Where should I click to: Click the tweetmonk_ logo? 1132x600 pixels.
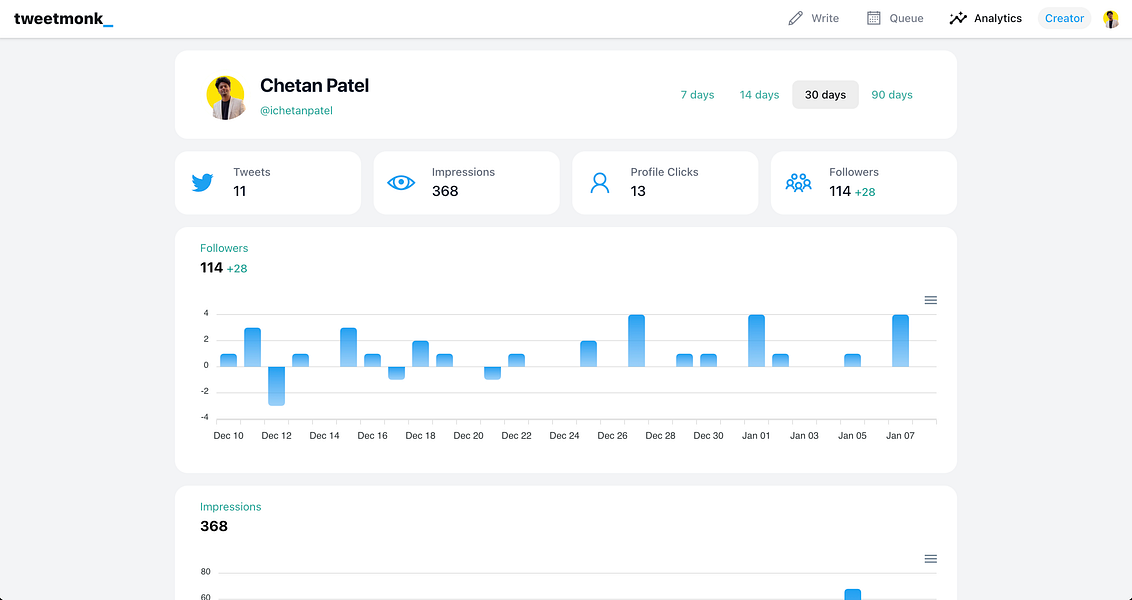pyautogui.click(x=64, y=19)
